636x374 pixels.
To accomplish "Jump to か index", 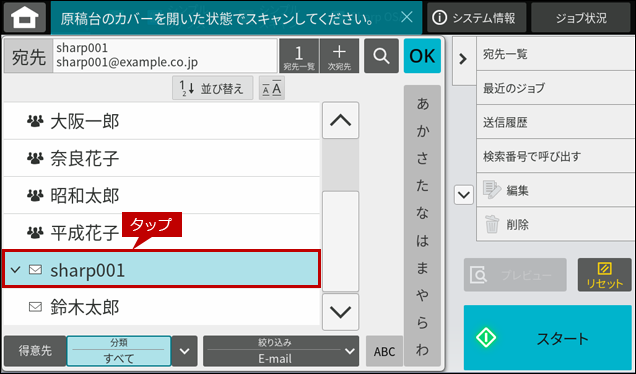I will click(422, 131).
